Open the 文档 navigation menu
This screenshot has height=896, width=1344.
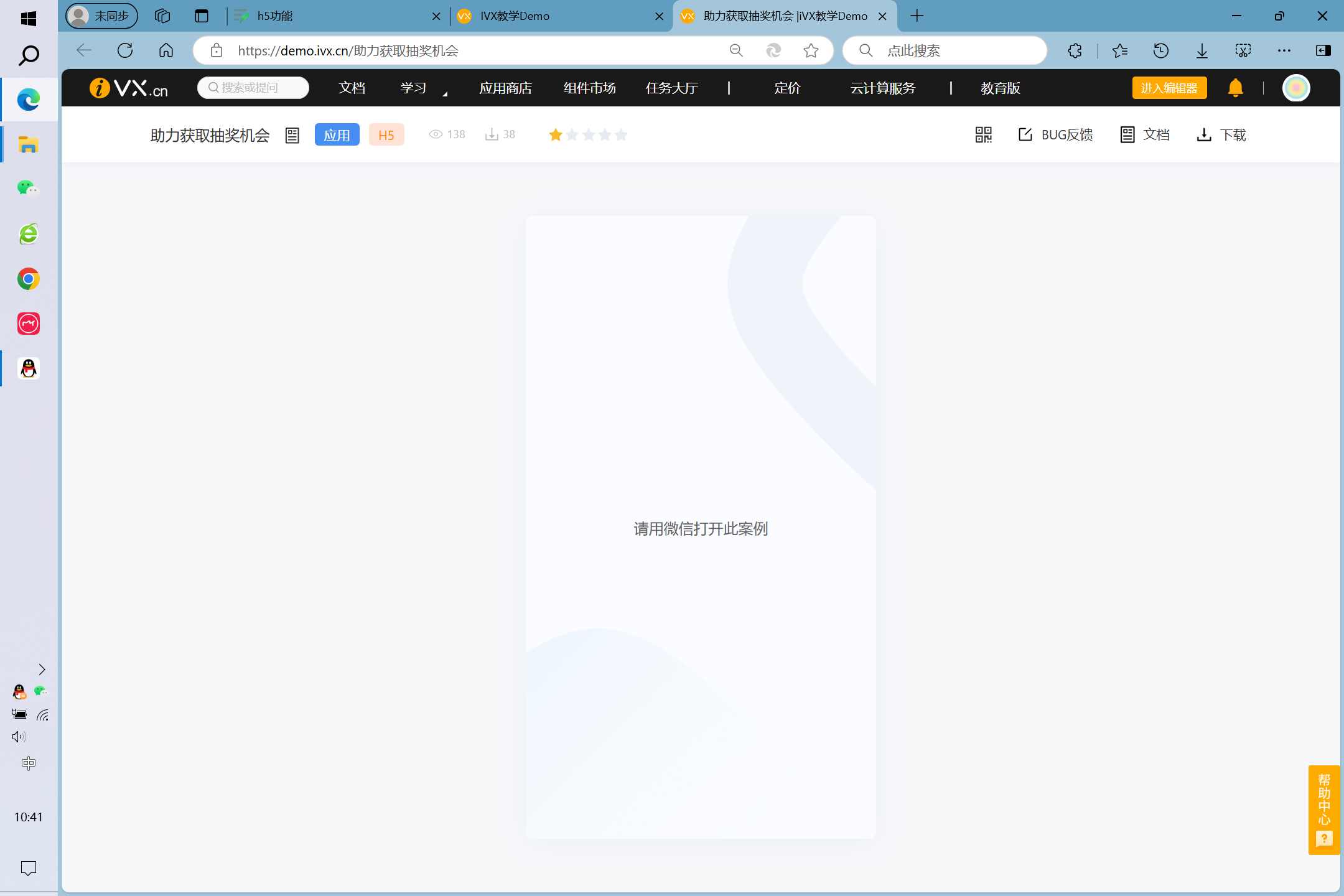(x=352, y=88)
